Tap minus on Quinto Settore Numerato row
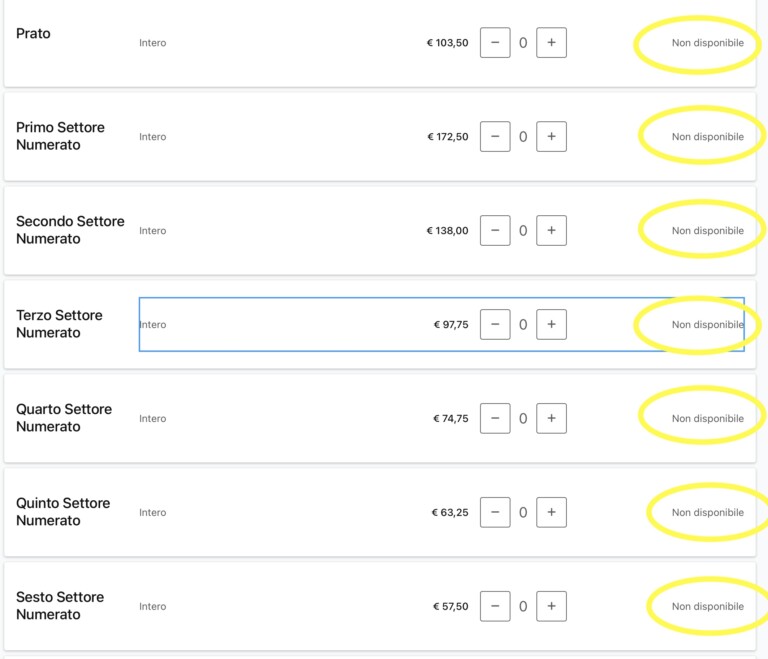The width and height of the screenshot is (768, 659). (495, 513)
